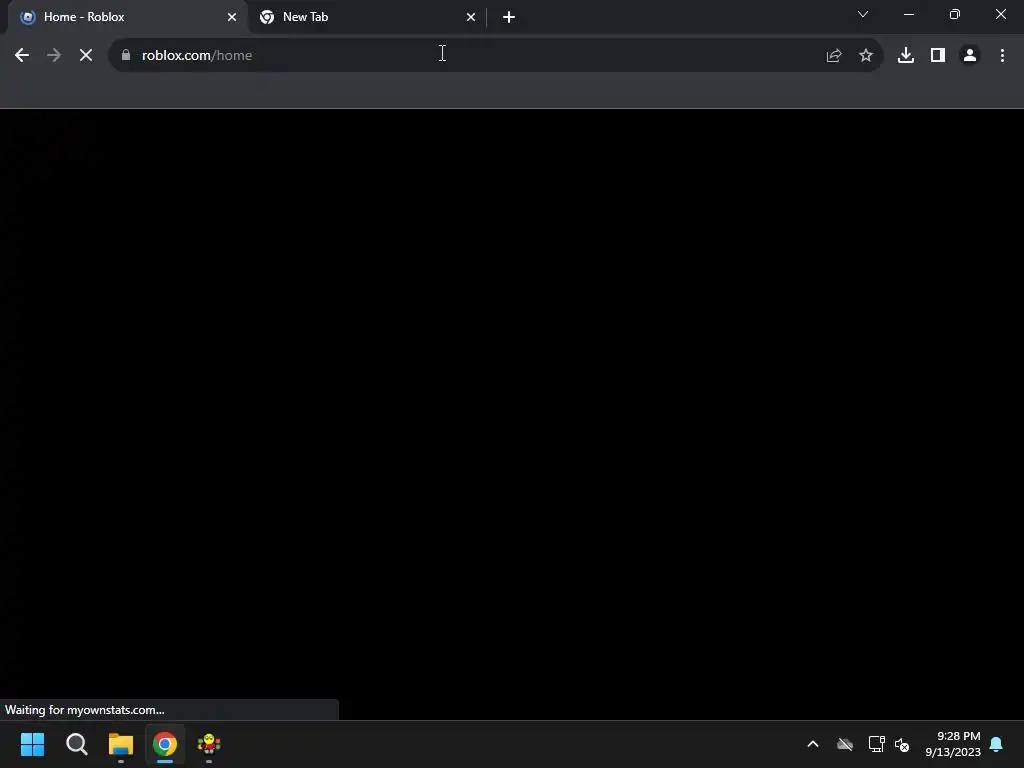Open the Chrome profile menu
The image size is (1024, 768).
970,56
